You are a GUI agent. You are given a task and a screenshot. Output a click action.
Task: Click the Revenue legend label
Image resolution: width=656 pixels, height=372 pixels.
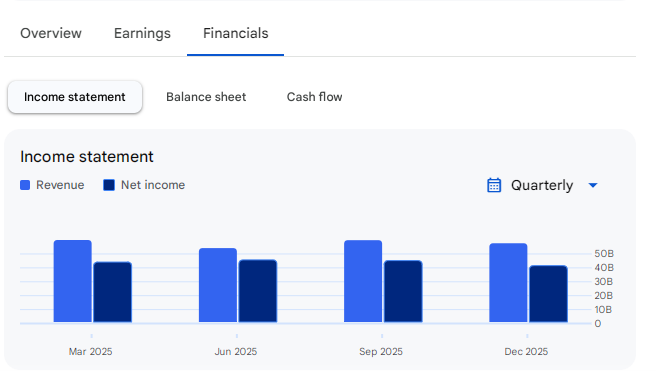tap(60, 185)
